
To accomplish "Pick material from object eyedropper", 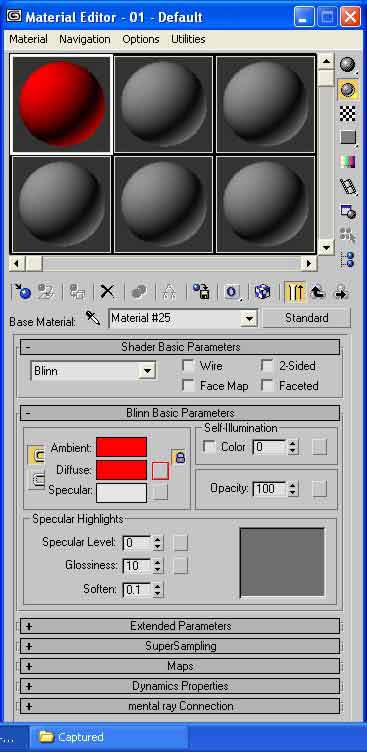I will click(93, 317).
